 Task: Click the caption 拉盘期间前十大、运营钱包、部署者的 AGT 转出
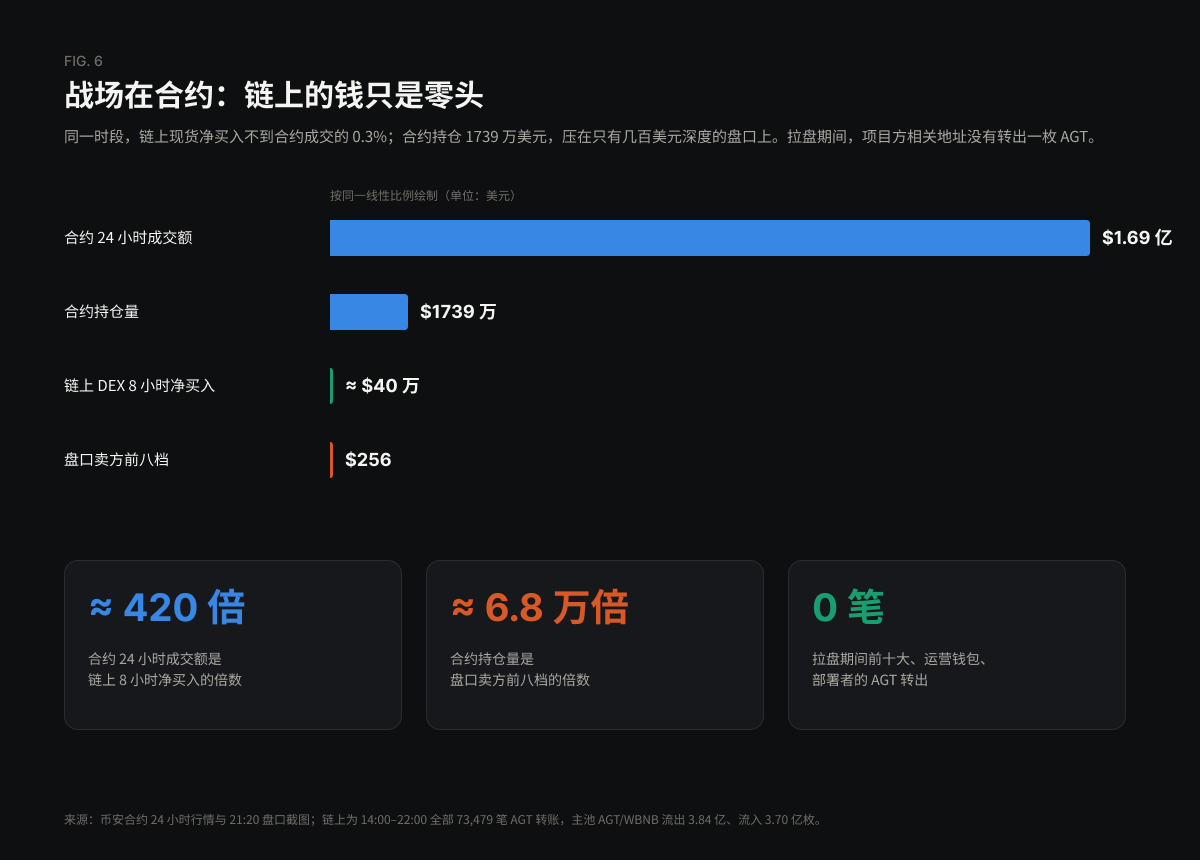coord(901,670)
